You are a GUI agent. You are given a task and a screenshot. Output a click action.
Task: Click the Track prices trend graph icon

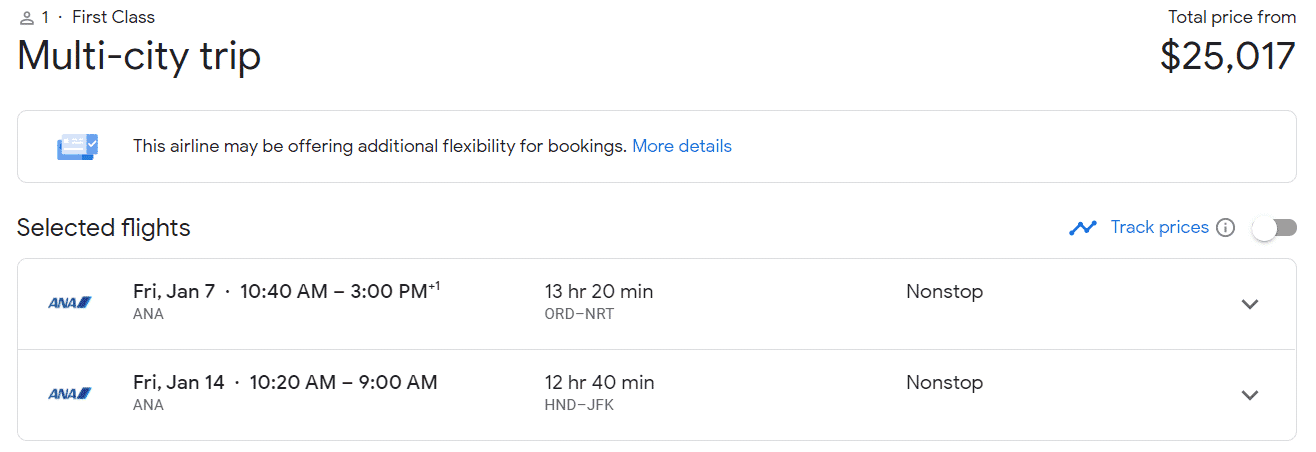(1082, 228)
